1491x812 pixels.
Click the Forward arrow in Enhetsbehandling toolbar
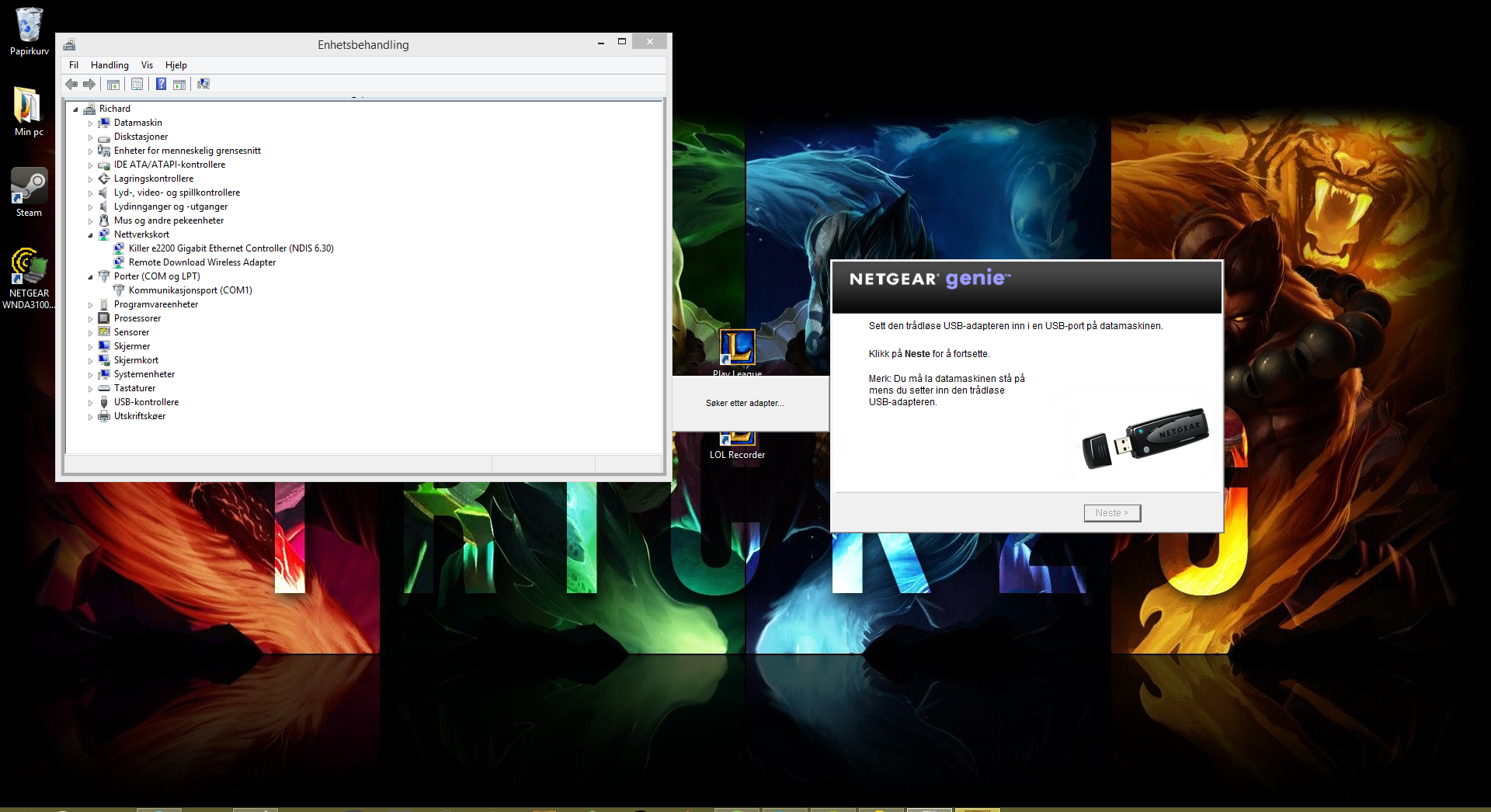(x=89, y=84)
